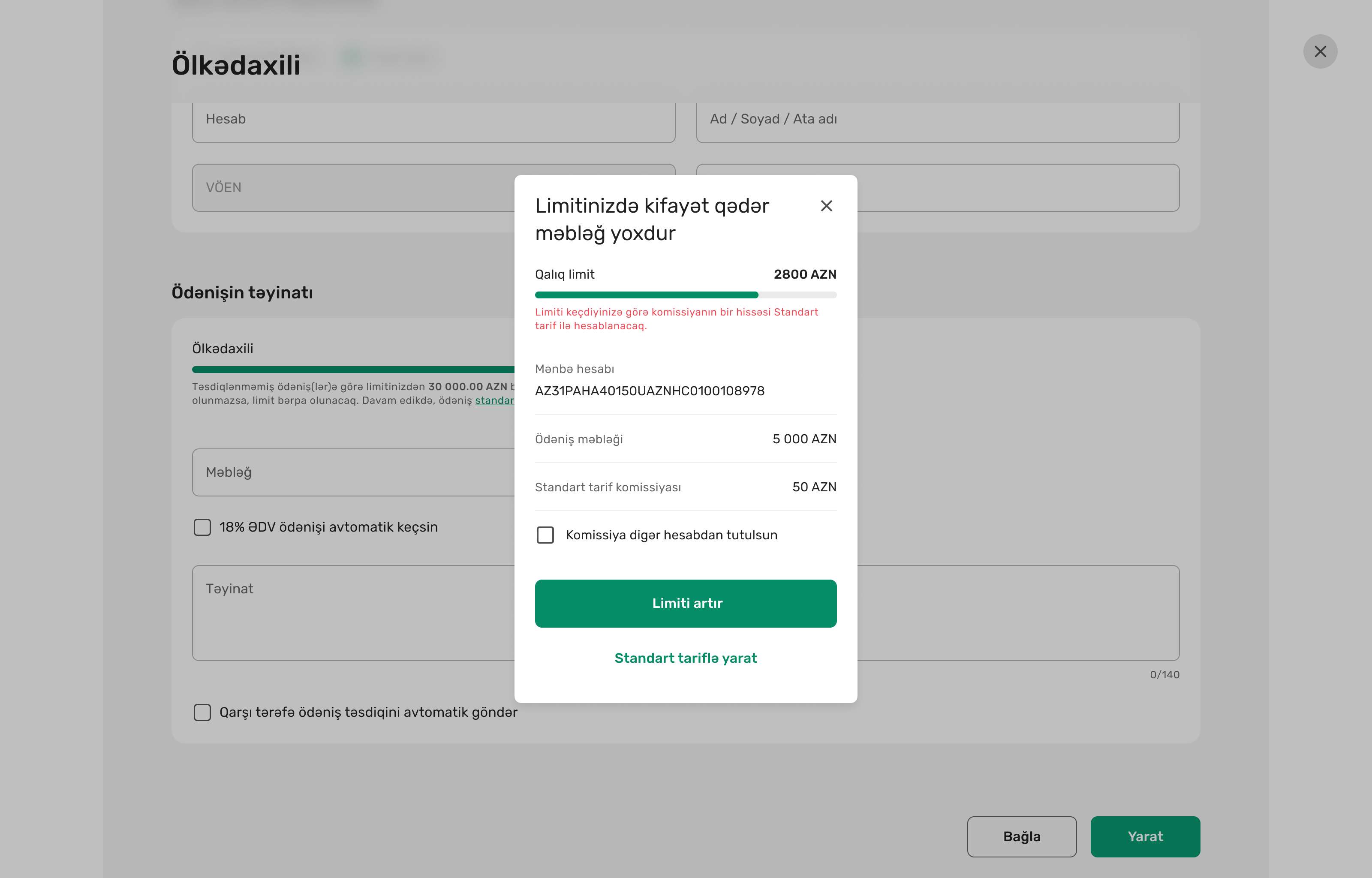This screenshot has width=1372, height=878.
Task: Click the Qalıq limit progress bar
Action: [685, 295]
